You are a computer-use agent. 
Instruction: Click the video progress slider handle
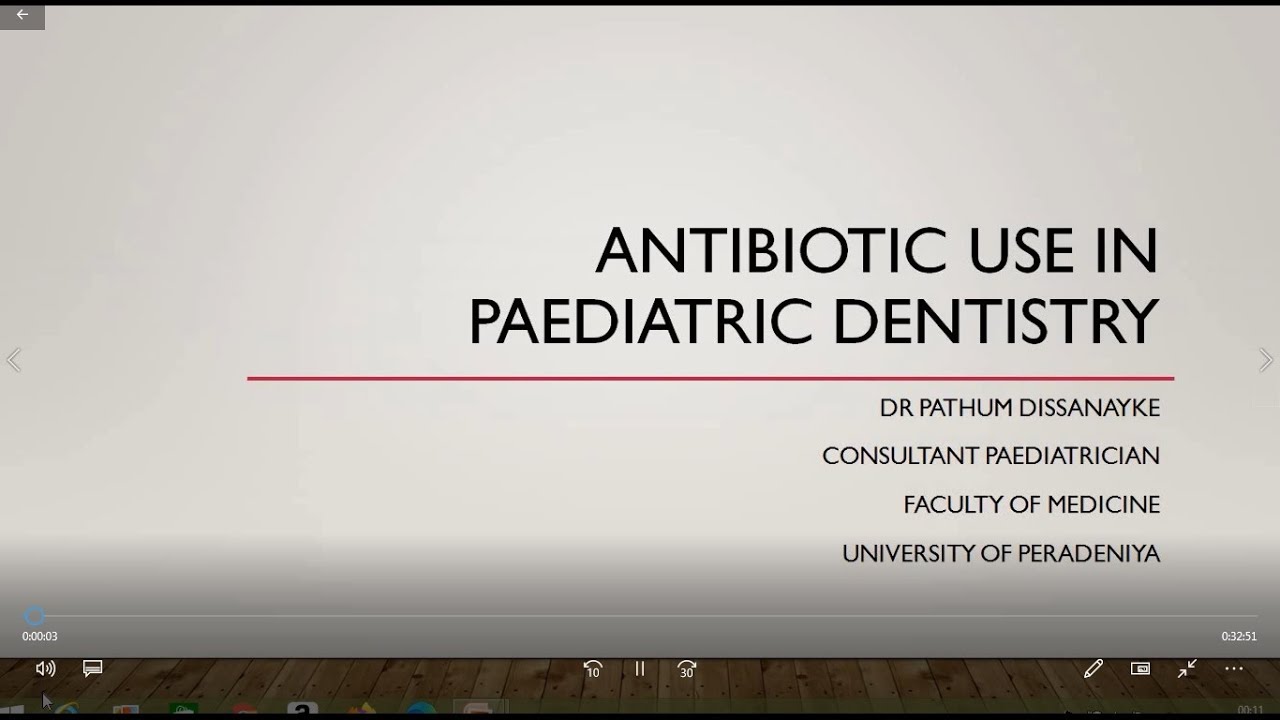coord(34,616)
